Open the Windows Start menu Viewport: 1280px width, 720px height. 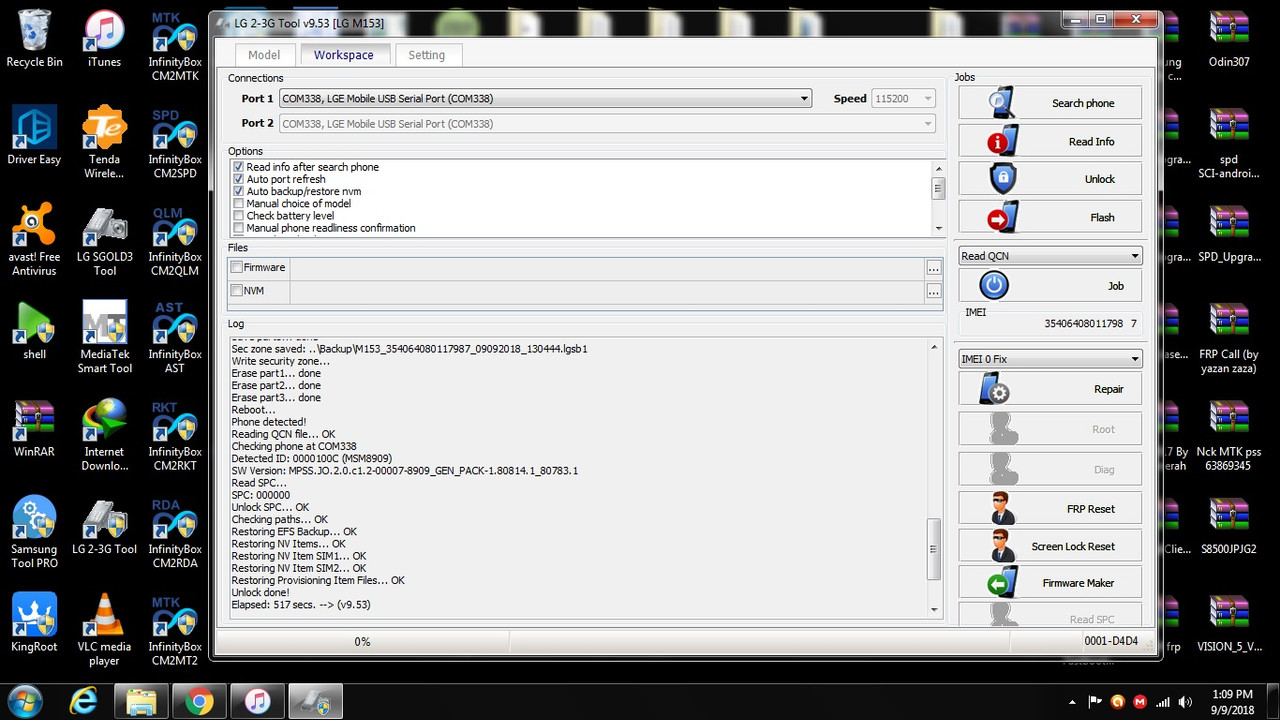(24, 700)
